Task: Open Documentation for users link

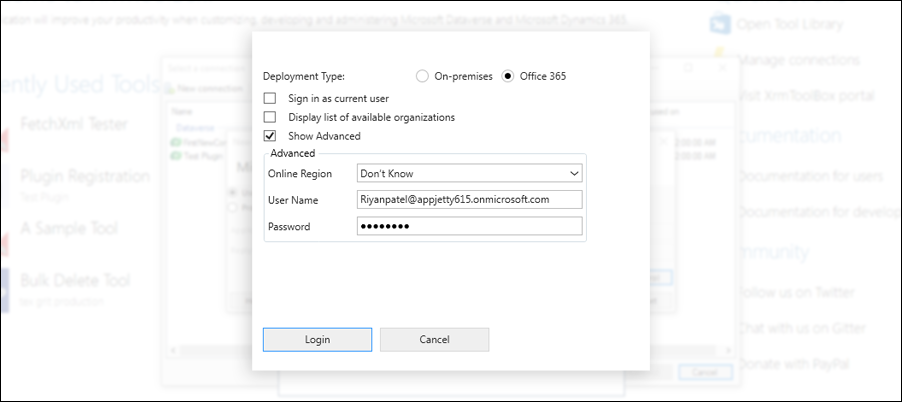Action: pos(810,176)
